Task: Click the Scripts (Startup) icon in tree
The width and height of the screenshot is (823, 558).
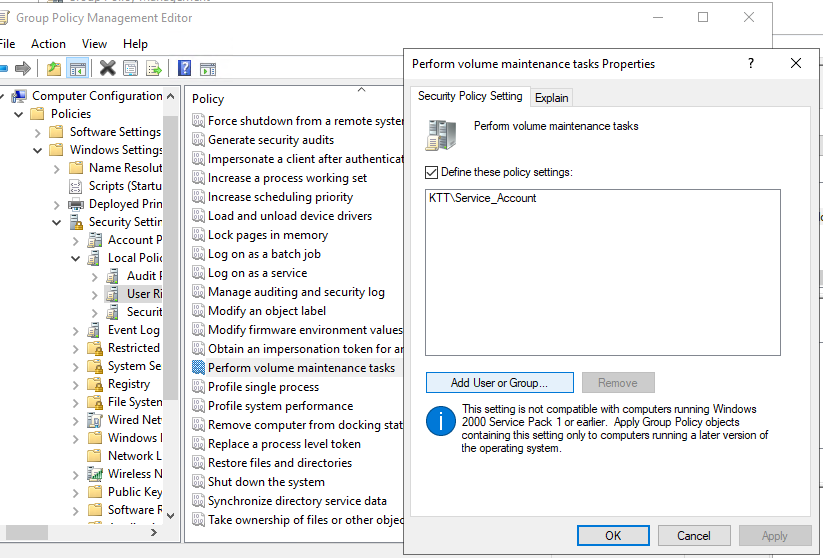Action: (76, 186)
